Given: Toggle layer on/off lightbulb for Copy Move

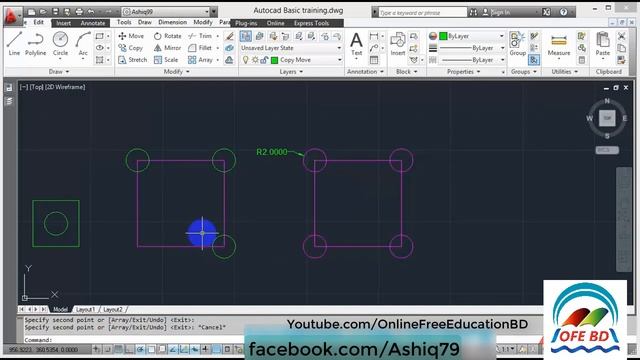Looking at the screenshot, I should pyautogui.click(x=245, y=60).
